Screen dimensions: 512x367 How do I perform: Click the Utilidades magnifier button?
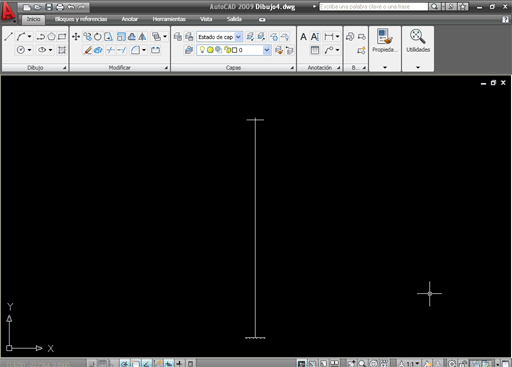click(418, 41)
